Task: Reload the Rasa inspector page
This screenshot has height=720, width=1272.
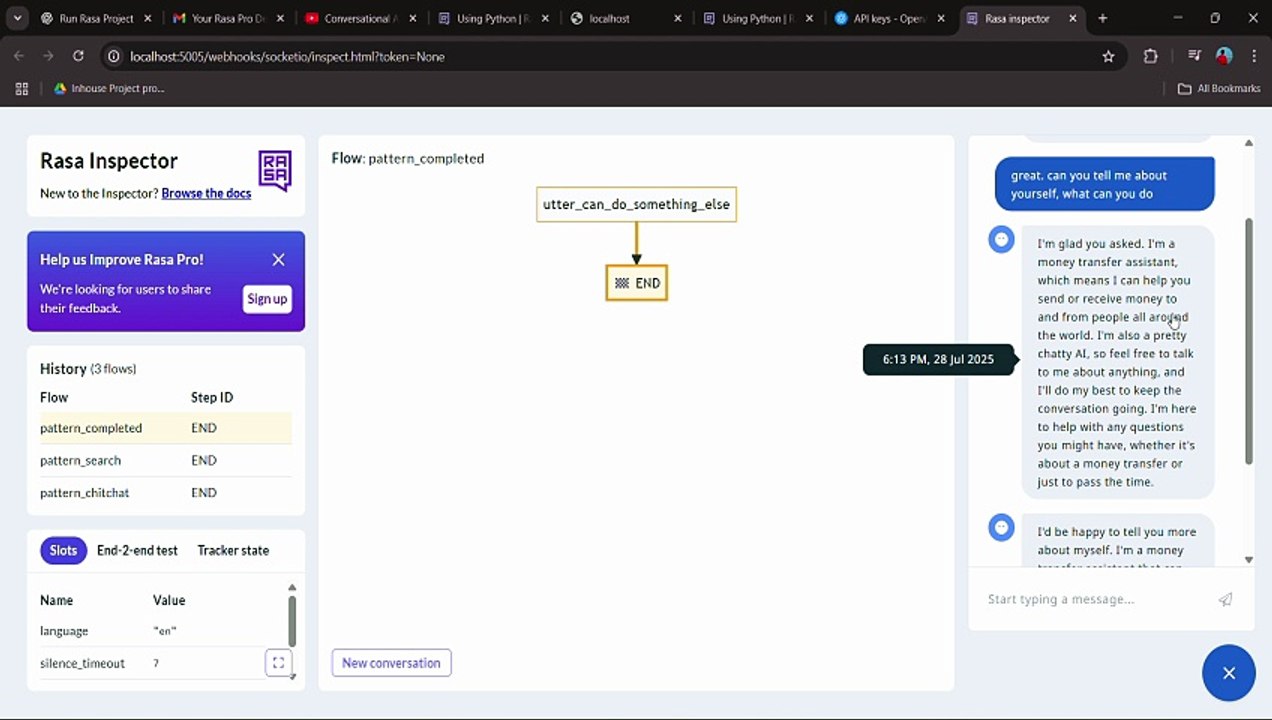Action: 78,56
